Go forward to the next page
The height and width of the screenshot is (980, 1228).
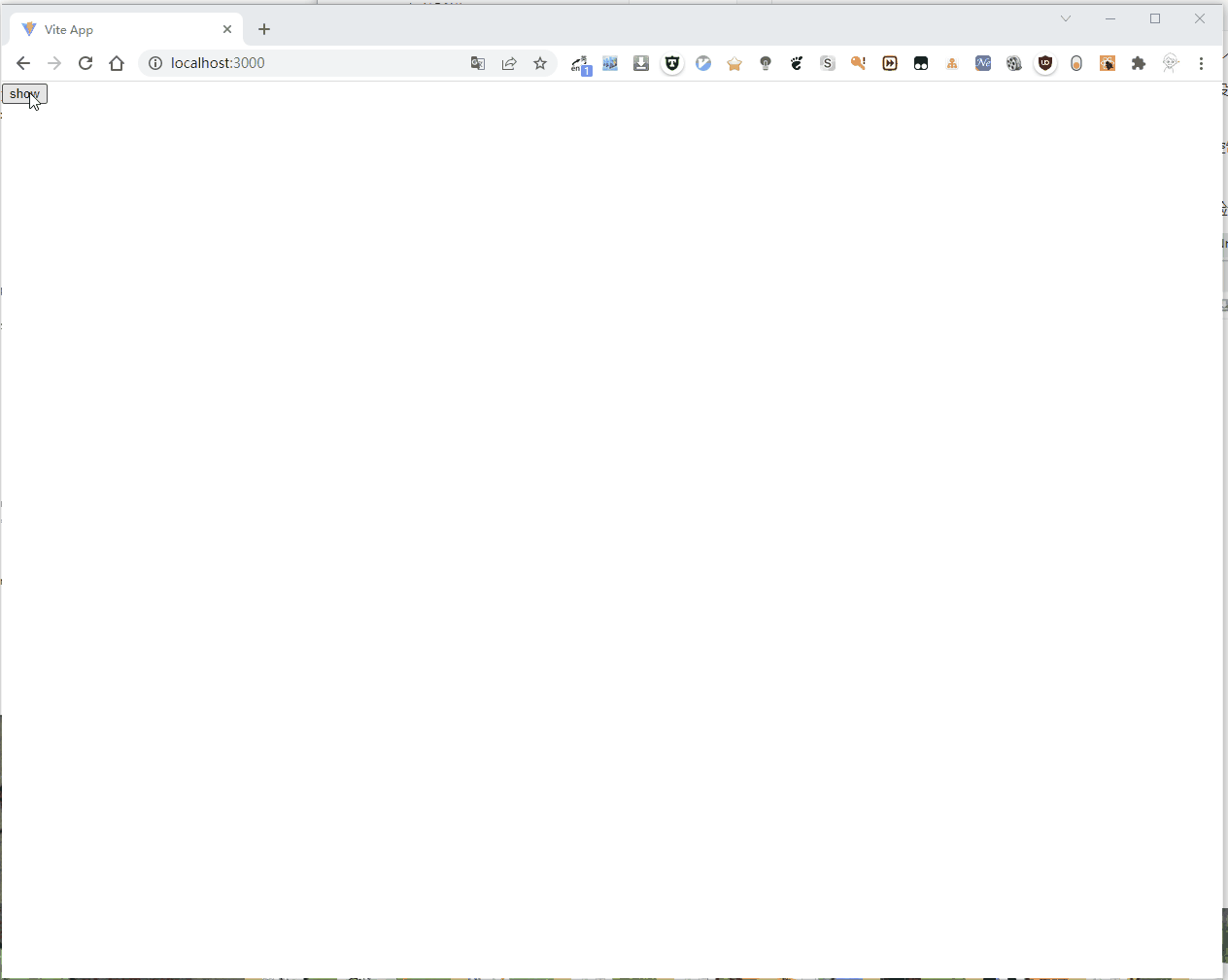click(54, 63)
